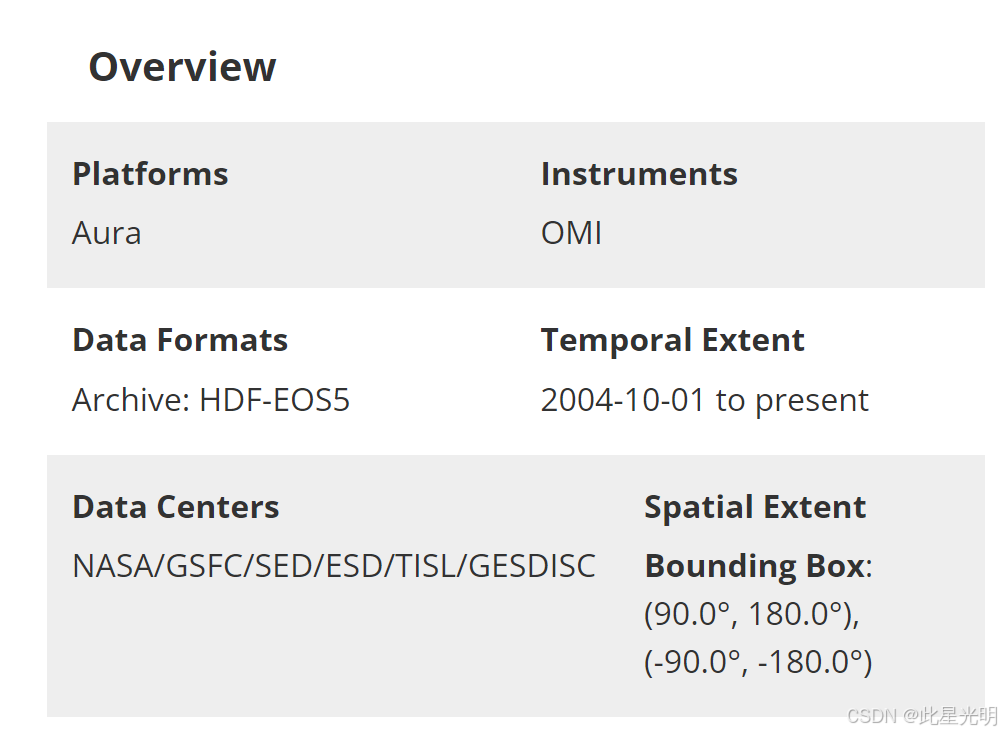Select the Spatial Extent heading
Screen dimensions: 1002x734
(x=755, y=507)
